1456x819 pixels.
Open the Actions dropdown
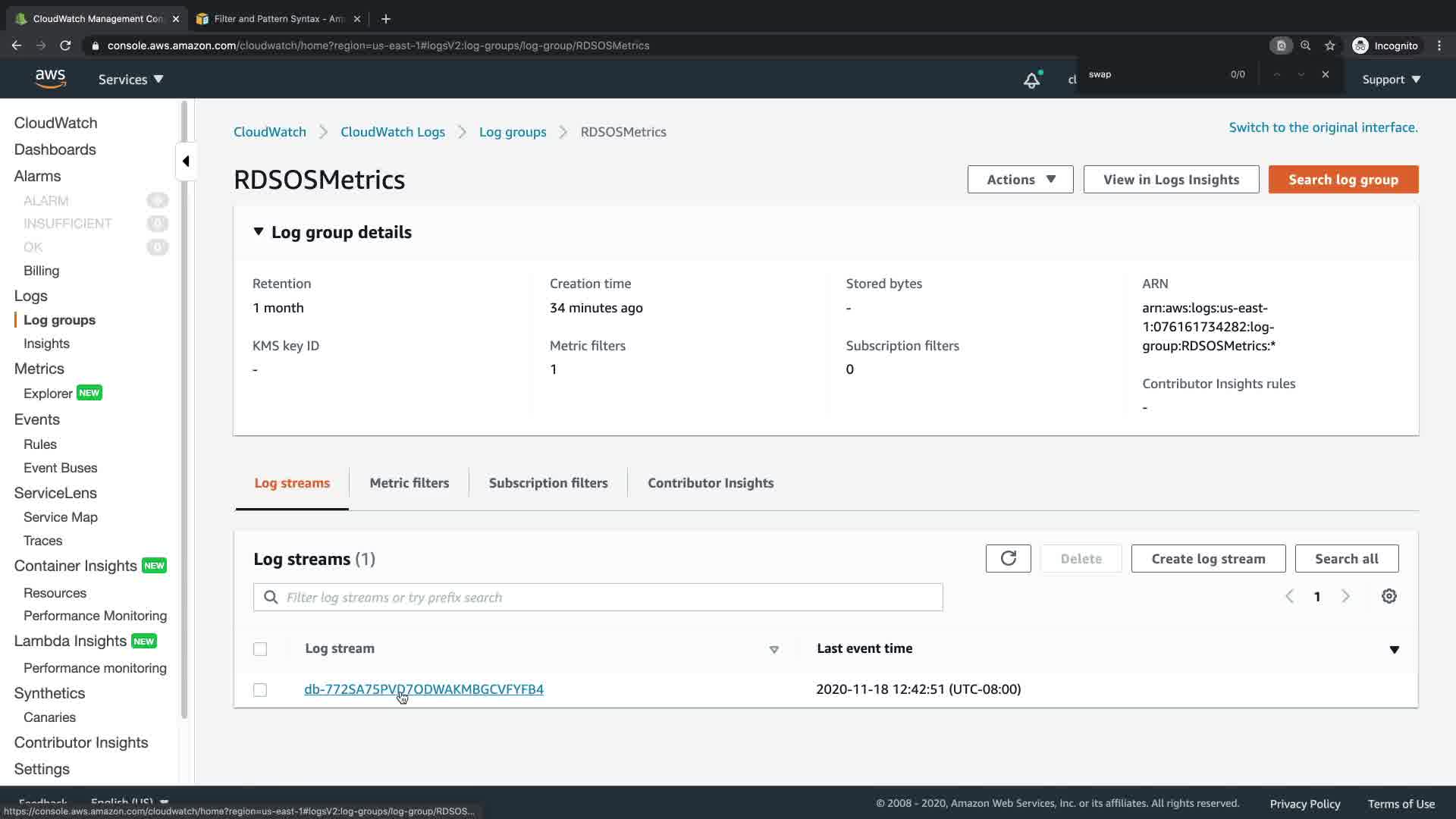[x=1020, y=180]
